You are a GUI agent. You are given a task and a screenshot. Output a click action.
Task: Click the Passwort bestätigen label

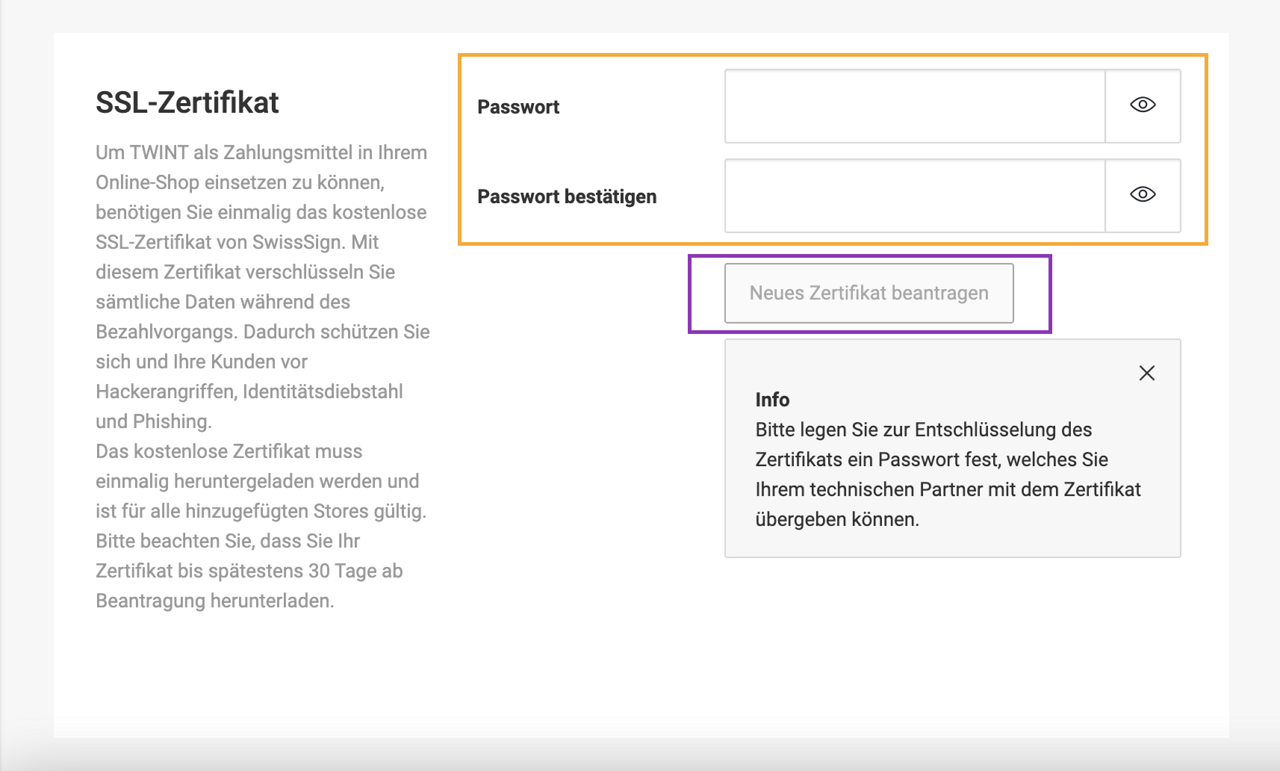click(567, 196)
